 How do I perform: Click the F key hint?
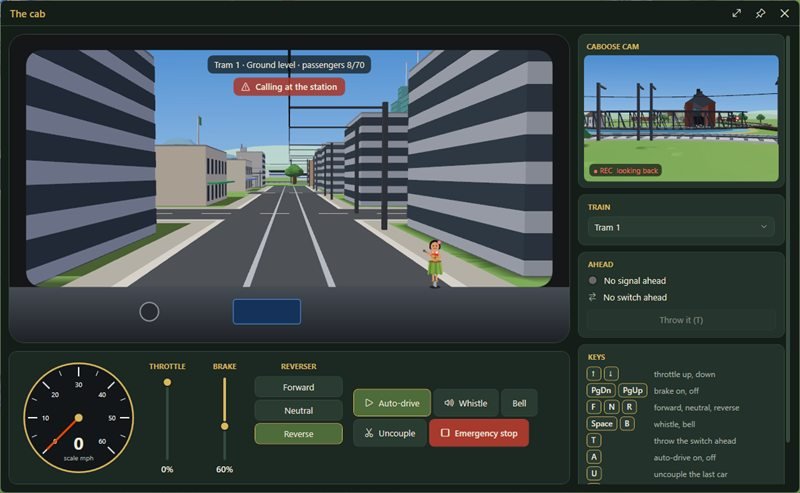pos(593,407)
